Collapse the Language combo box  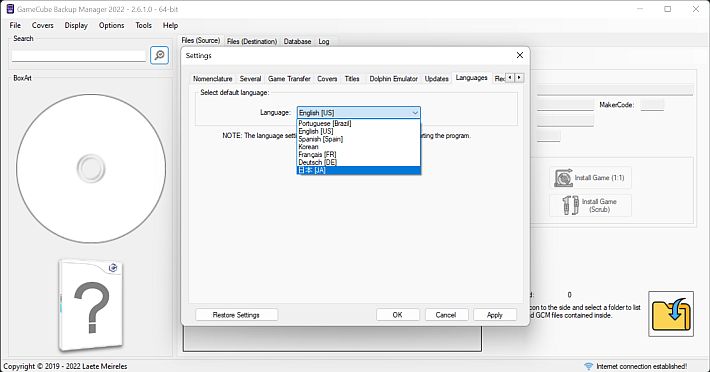pos(415,113)
